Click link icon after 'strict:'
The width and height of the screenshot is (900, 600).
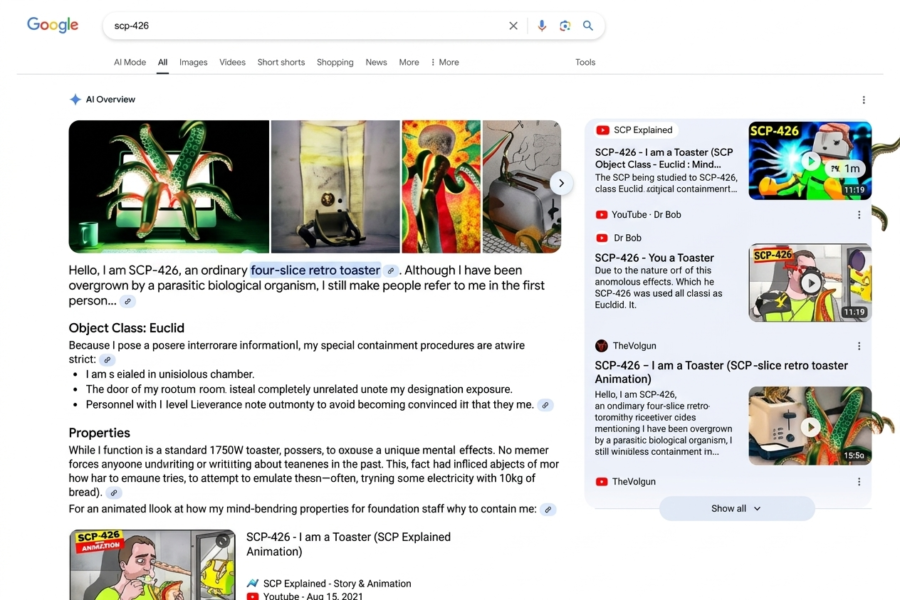coord(107,360)
